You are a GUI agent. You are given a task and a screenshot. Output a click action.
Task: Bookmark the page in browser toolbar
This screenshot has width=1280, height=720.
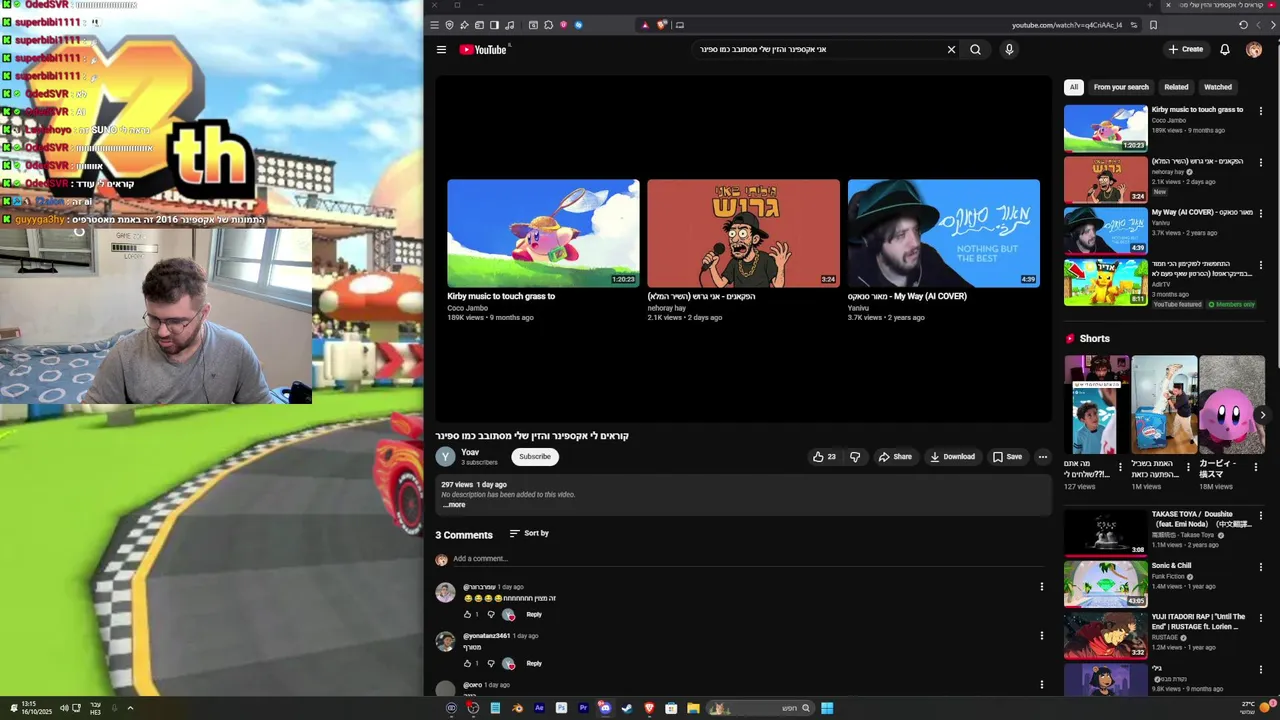pos(1153,25)
